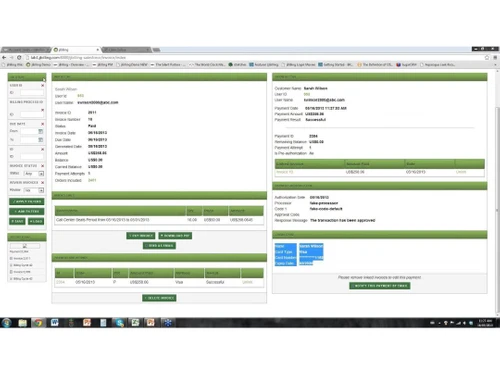Open the jBilling Demo bookmark
This screenshot has width=500, height=375.
(x=39, y=65)
